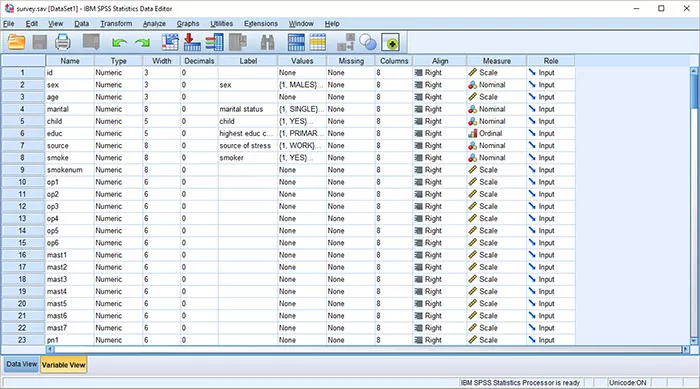
Task: Click the variable name 'pn1'
Action: [x=52, y=340]
